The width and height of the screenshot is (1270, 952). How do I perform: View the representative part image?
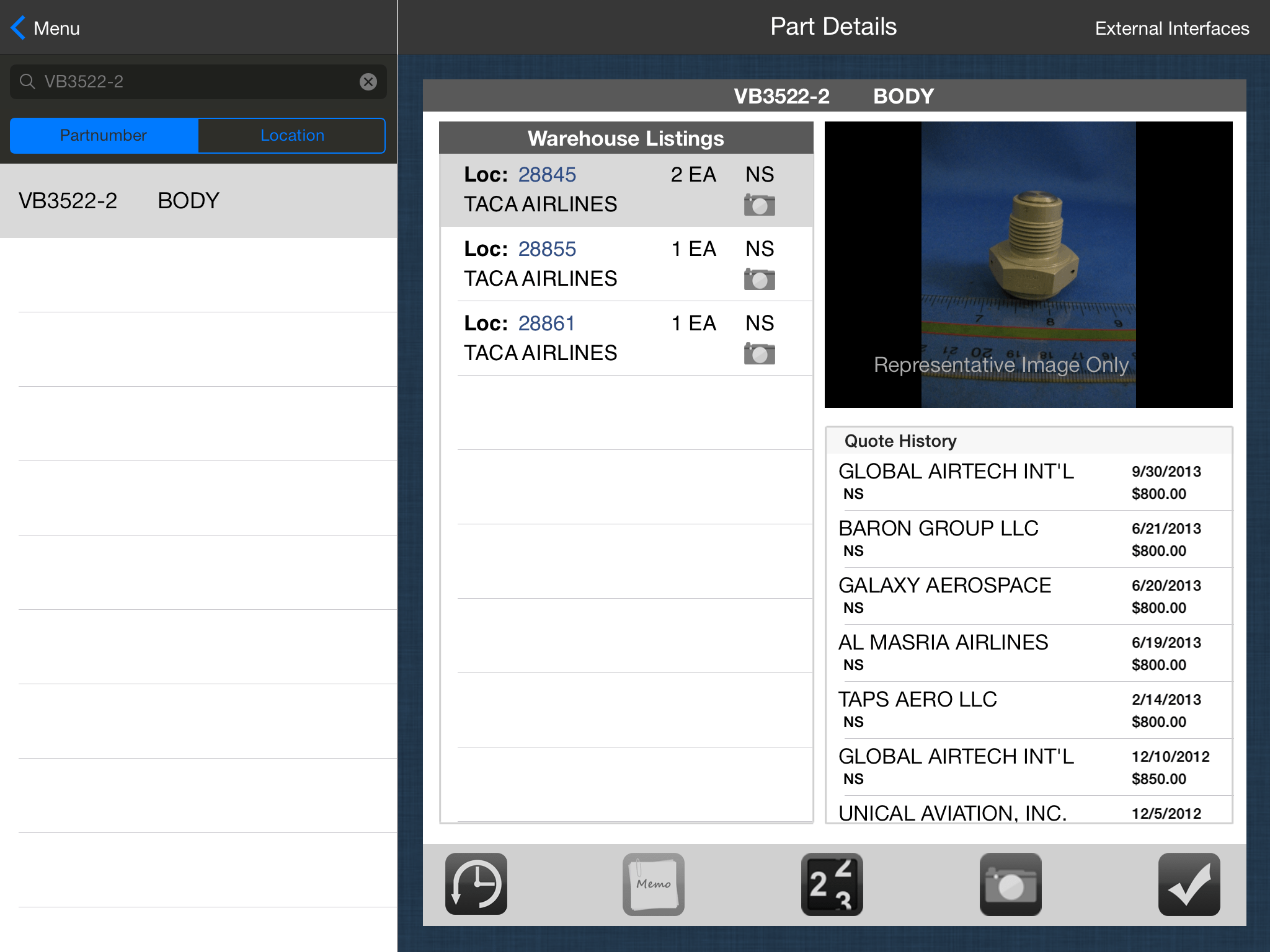tap(1029, 265)
